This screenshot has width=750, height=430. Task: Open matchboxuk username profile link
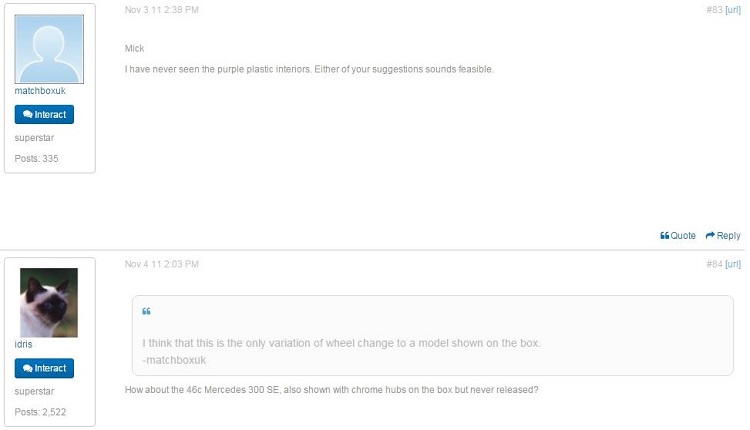40,91
